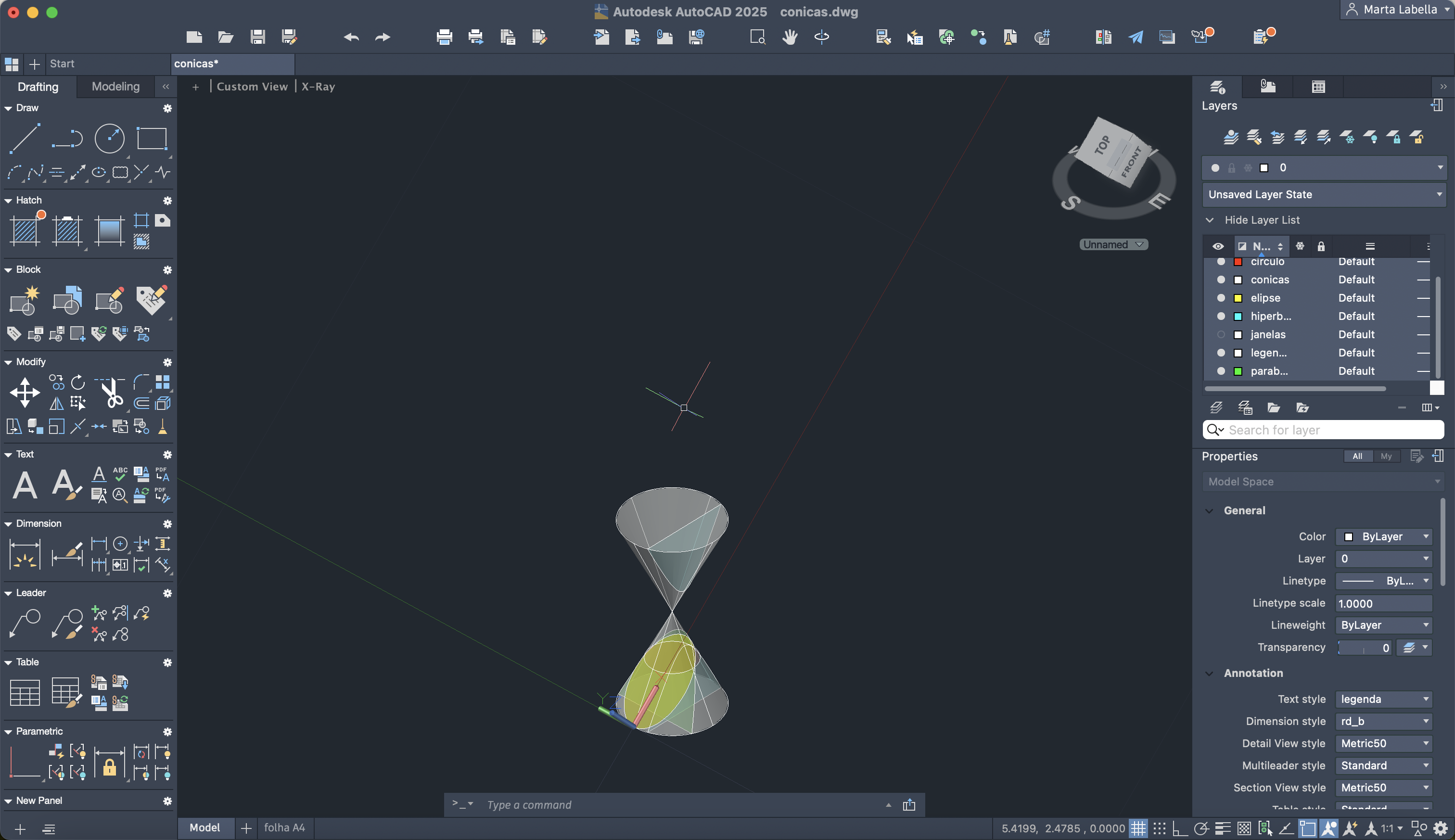Image resolution: width=1455 pixels, height=840 pixels.
Task: Toggle visibility of elipse layer
Action: click(1221, 298)
